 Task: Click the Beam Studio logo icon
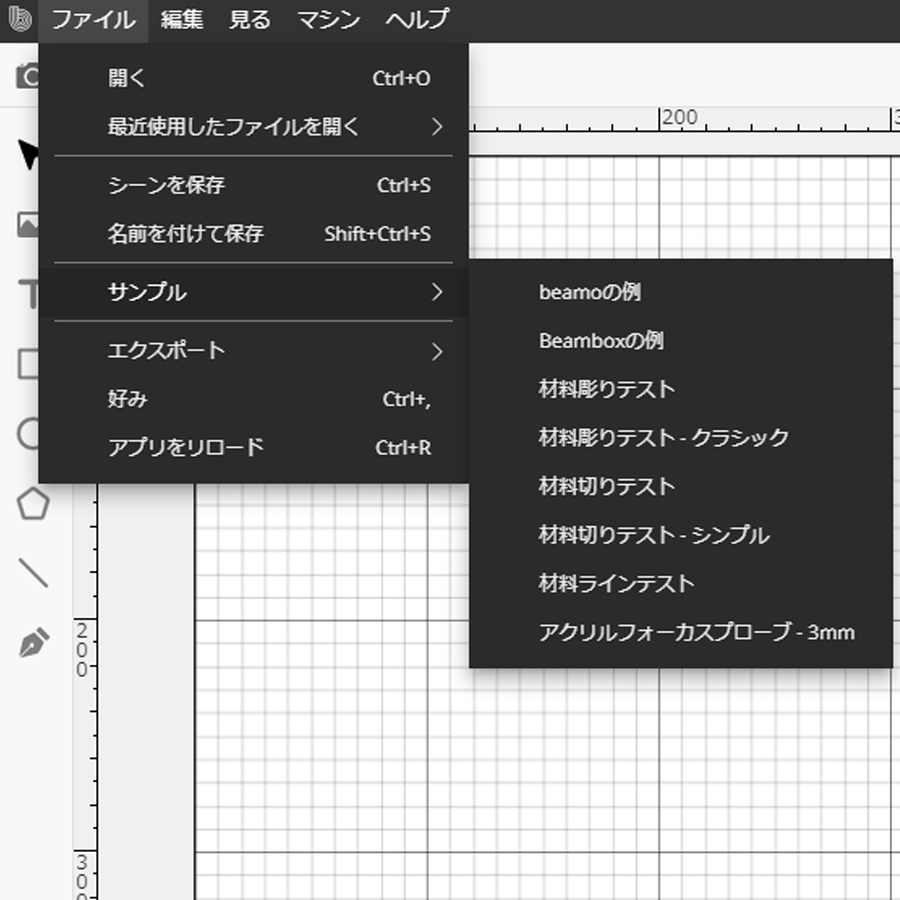pos(18,18)
